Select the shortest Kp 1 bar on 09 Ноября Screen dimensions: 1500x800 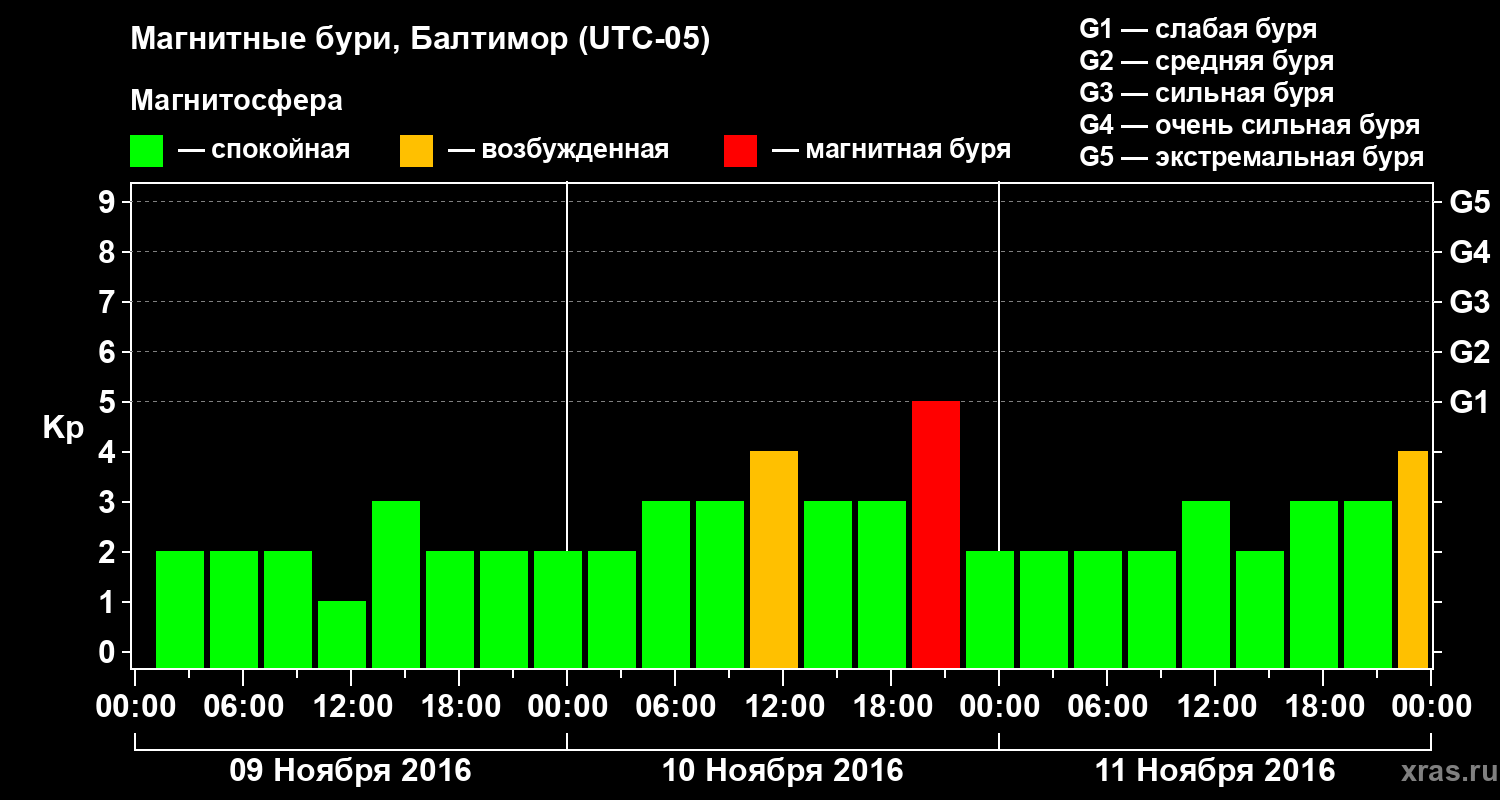[342, 635]
